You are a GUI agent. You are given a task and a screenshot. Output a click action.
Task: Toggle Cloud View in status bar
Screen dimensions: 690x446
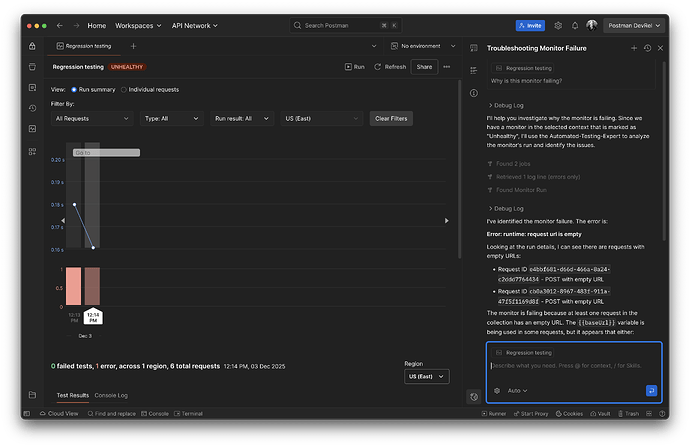coord(56,413)
